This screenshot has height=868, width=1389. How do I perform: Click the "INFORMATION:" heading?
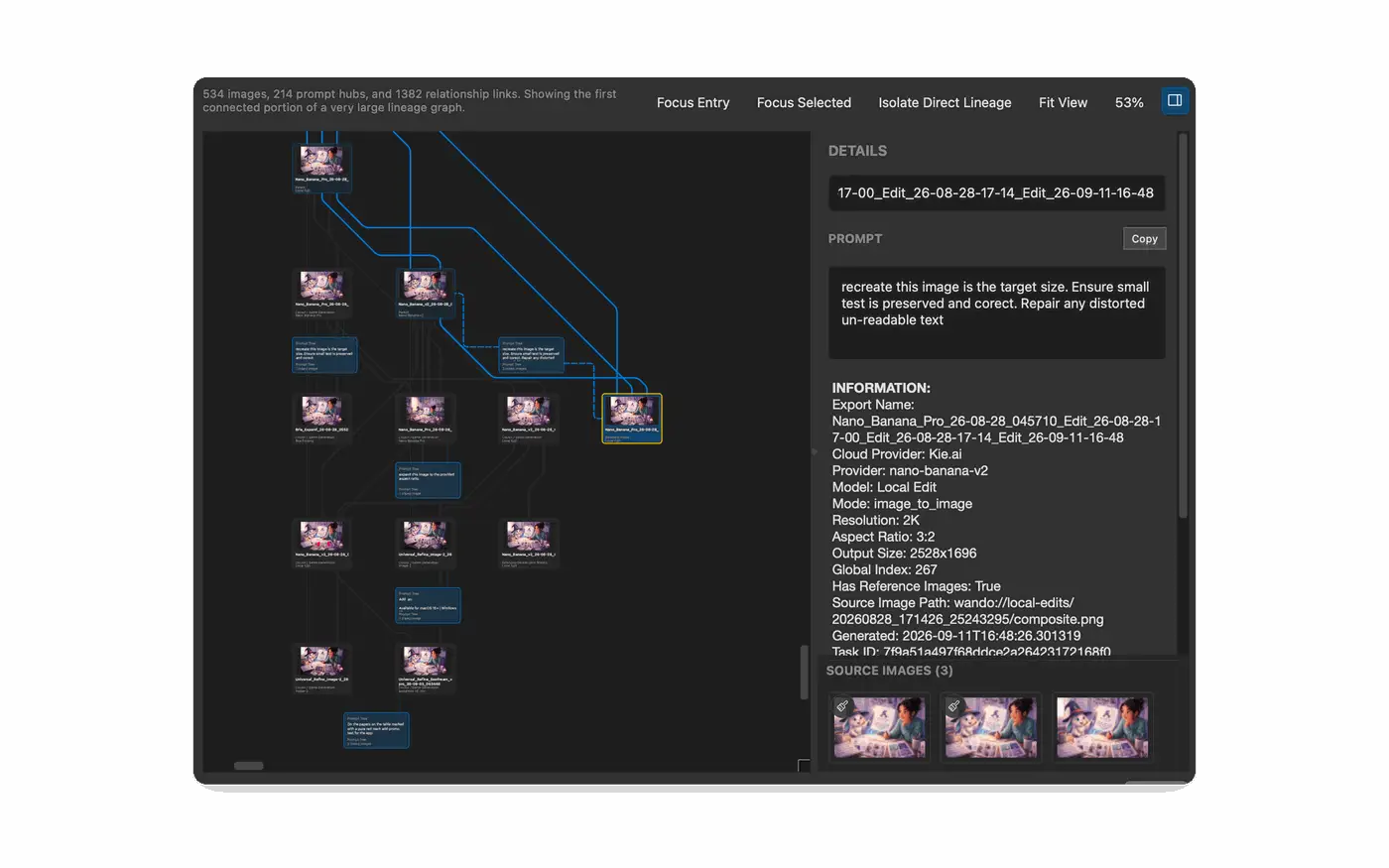[x=881, y=388]
